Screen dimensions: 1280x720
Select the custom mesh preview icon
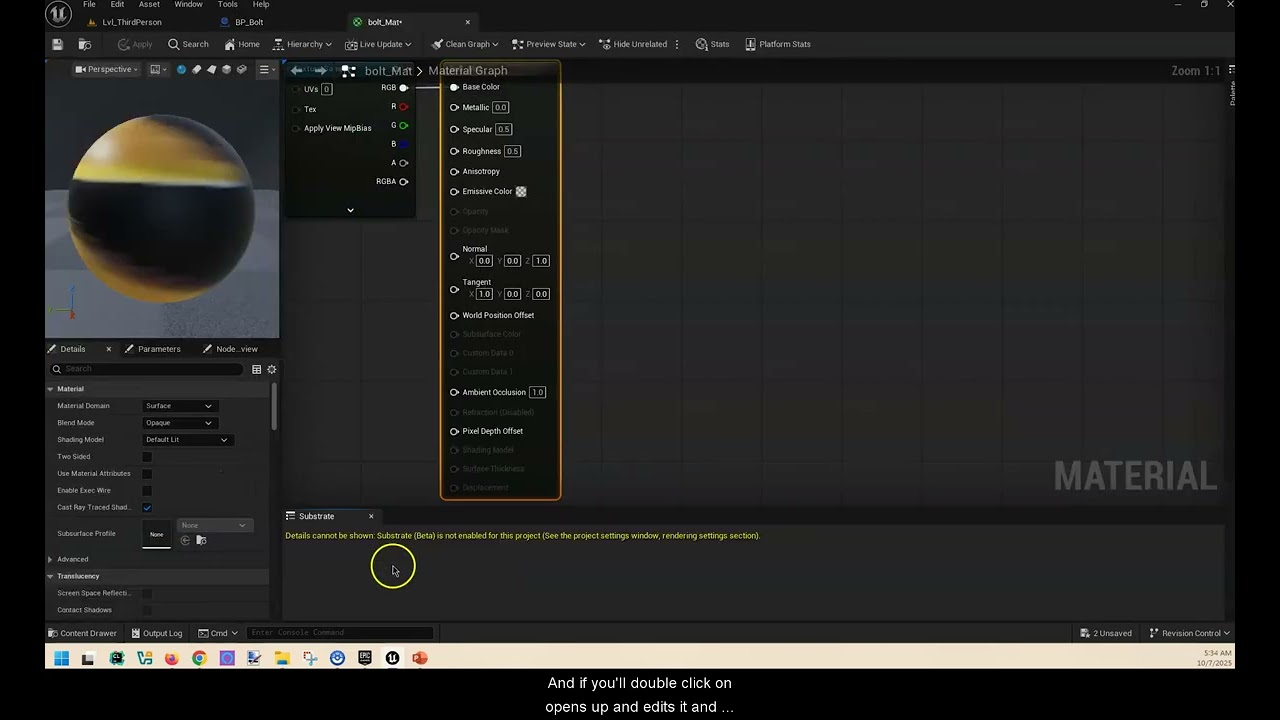coord(241,69)
